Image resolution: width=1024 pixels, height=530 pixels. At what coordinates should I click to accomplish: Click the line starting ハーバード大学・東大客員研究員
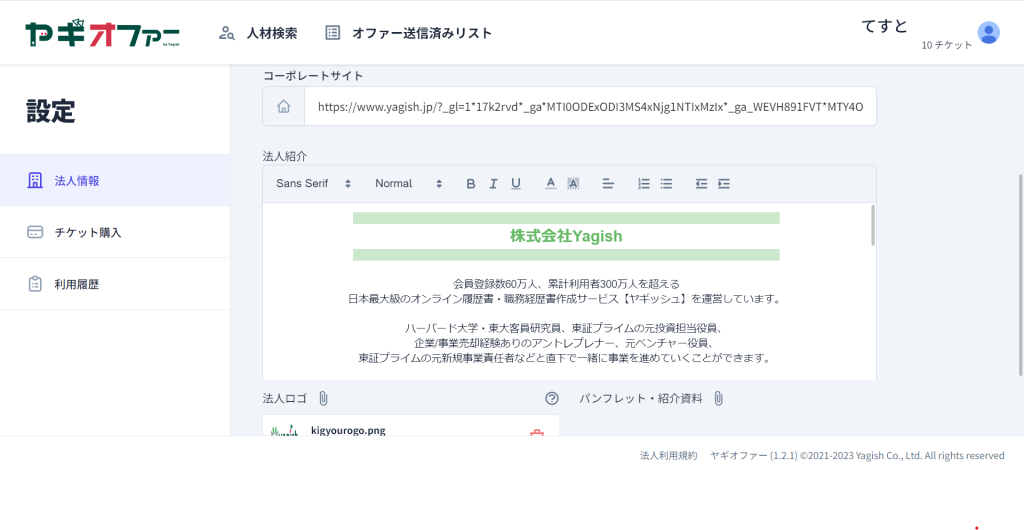[566, 328]
